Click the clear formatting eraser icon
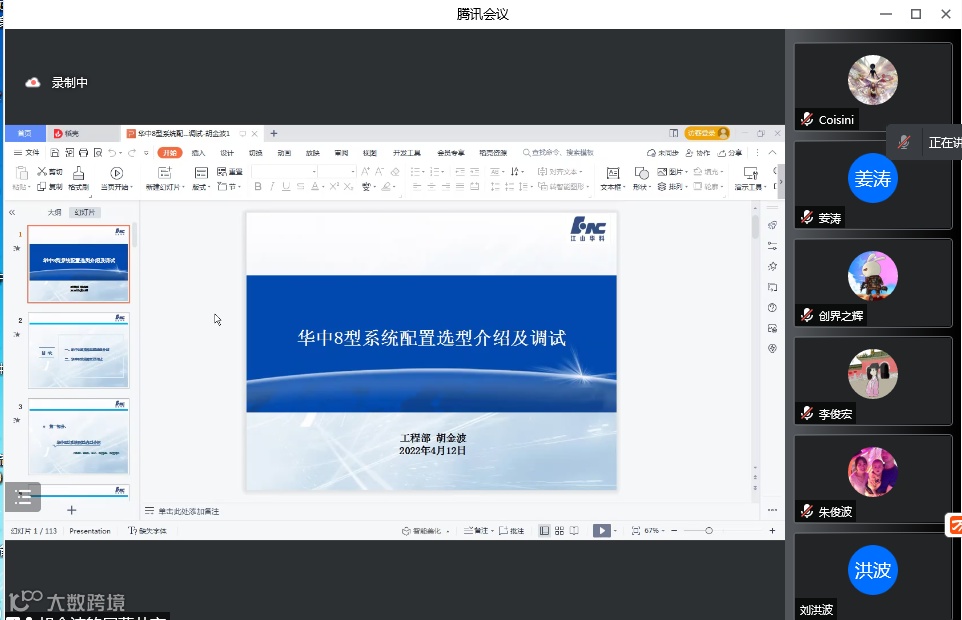Image resolution: width=962 pixels, height=620 pixels. (x=395, y=171)
